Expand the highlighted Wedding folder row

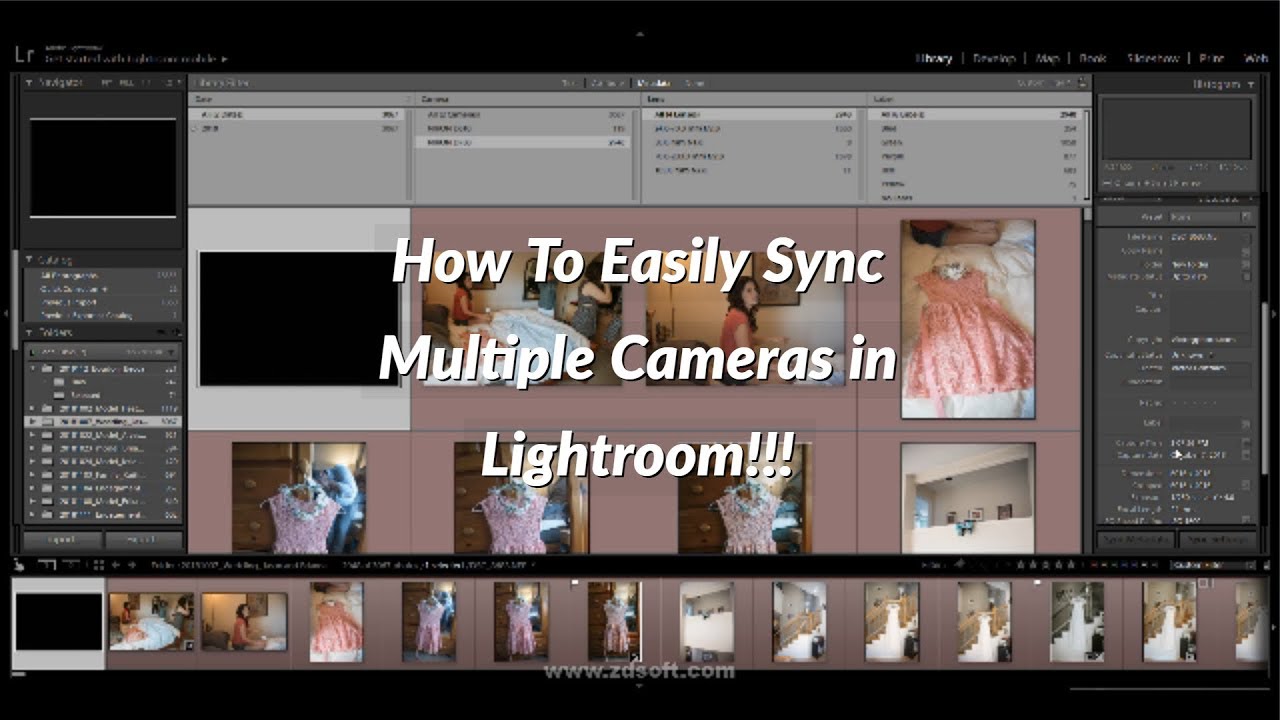tap(32, 422)
